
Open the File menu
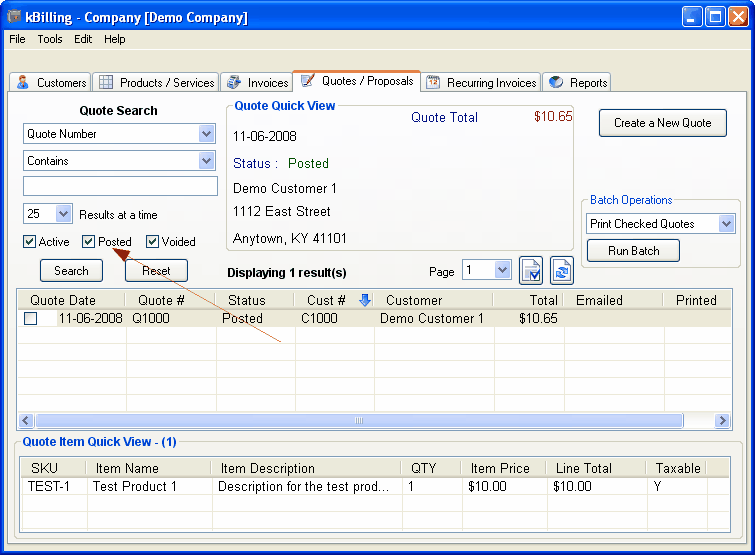point(17,39)
